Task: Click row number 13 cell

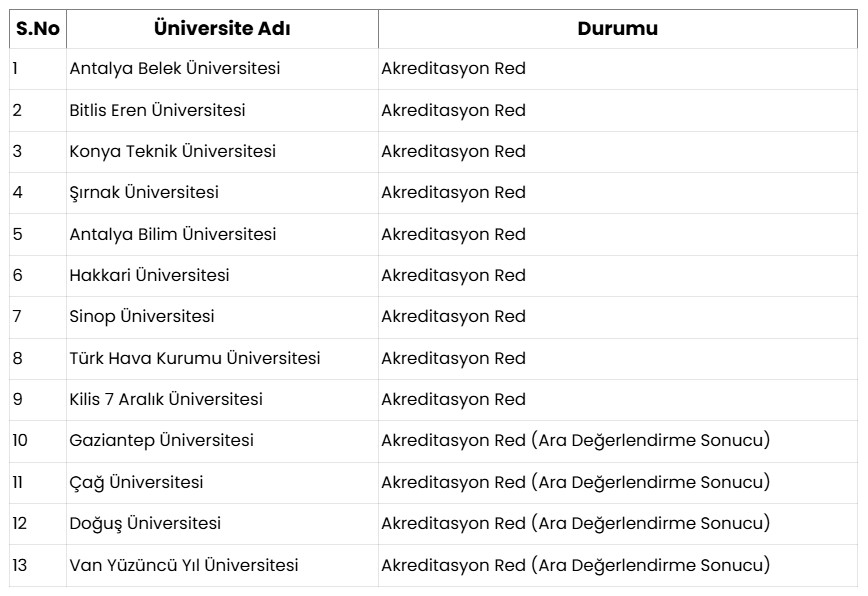Action: (x=20, y=565)
